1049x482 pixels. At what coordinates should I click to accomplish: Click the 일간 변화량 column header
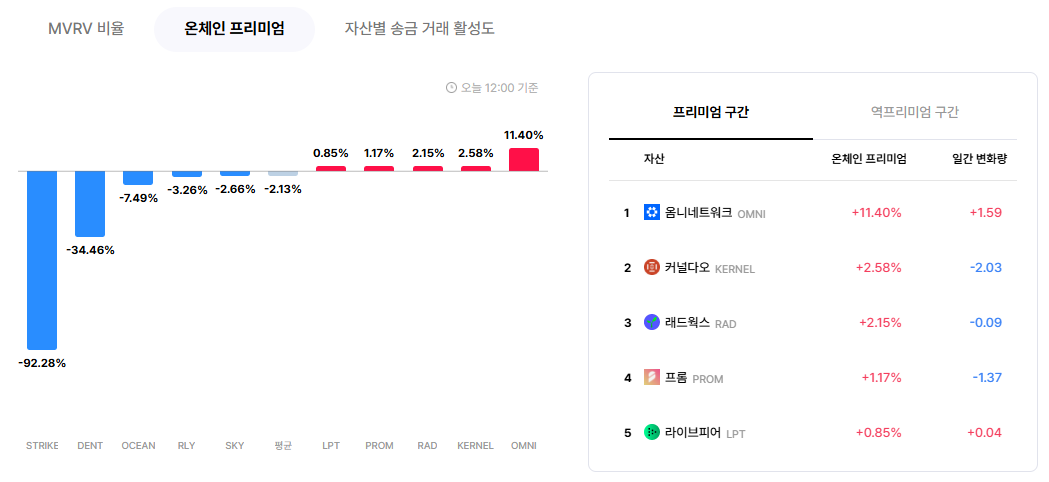[979, 159]
